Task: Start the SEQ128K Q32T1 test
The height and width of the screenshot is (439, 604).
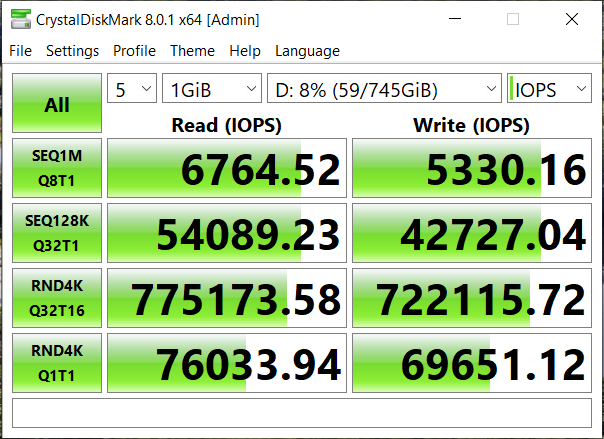Action: click(57, 232)
